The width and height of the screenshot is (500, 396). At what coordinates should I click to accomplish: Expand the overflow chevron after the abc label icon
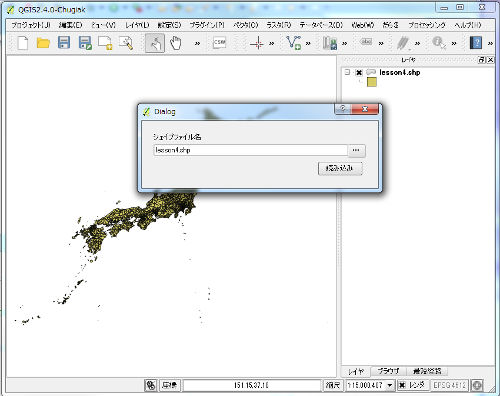381,43
